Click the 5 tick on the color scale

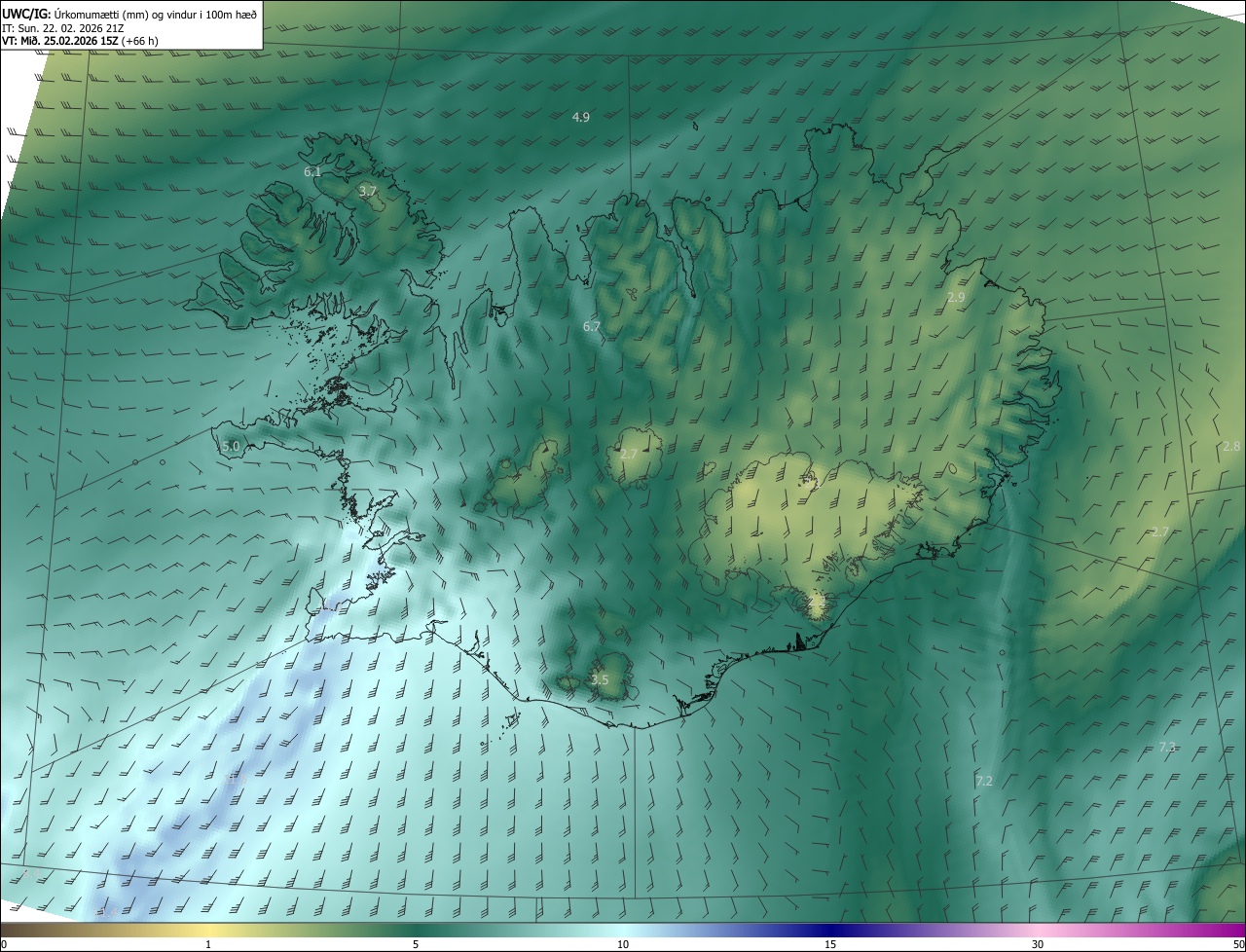(x=416, y=944)
